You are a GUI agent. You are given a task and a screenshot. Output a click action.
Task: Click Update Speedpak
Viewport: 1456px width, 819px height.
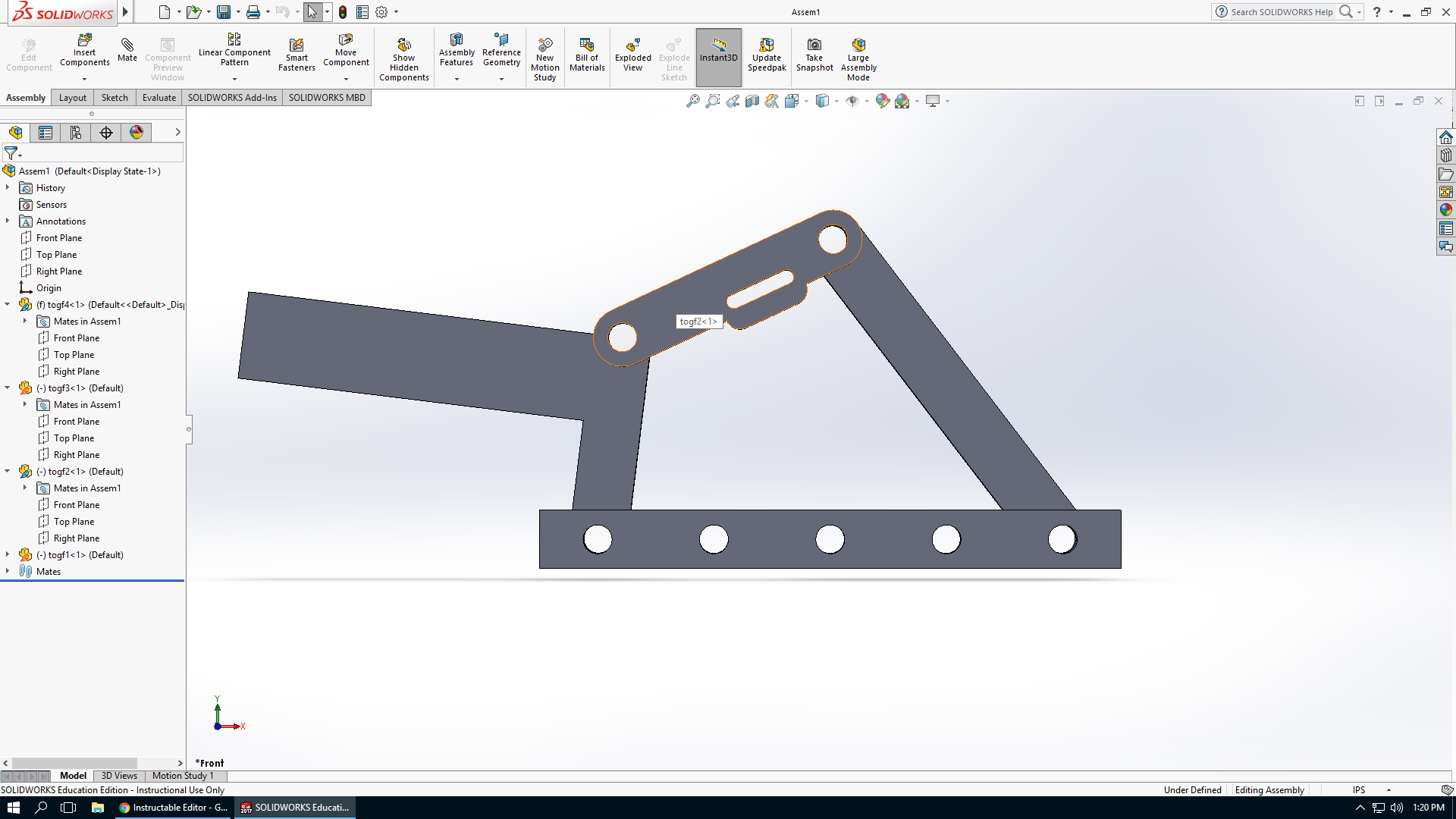(x=767, y=55)
